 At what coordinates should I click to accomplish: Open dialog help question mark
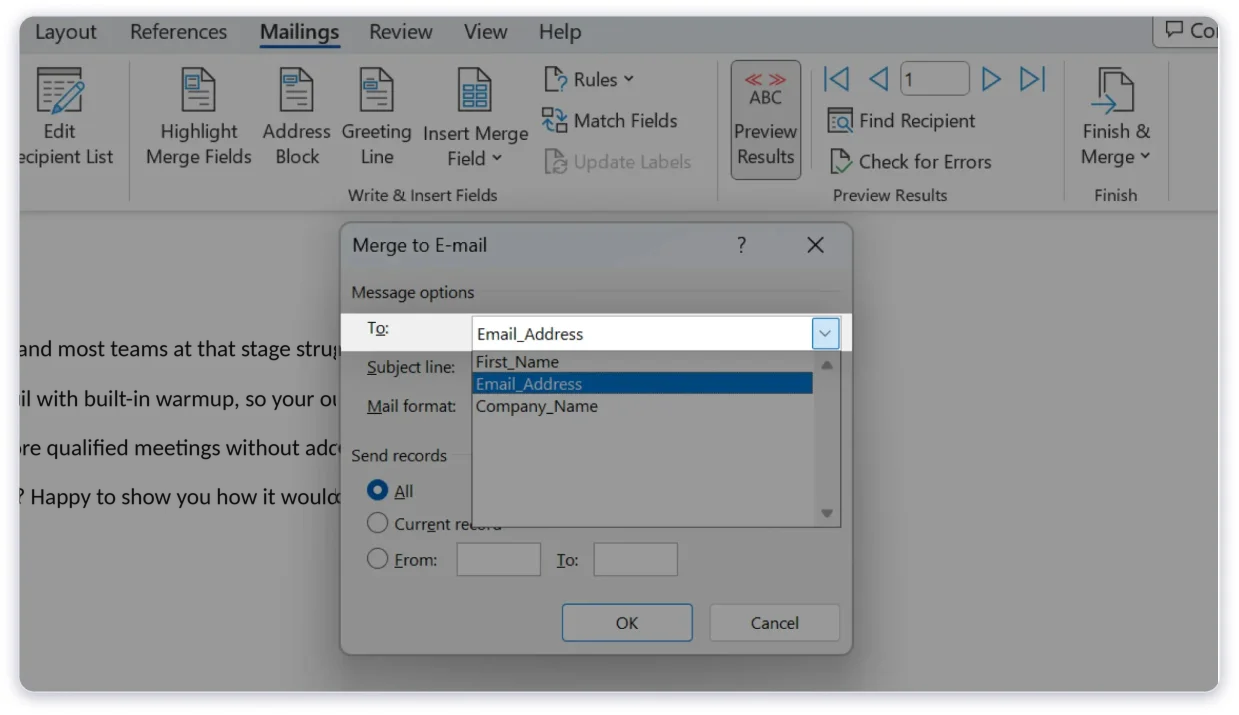[741, 245]
